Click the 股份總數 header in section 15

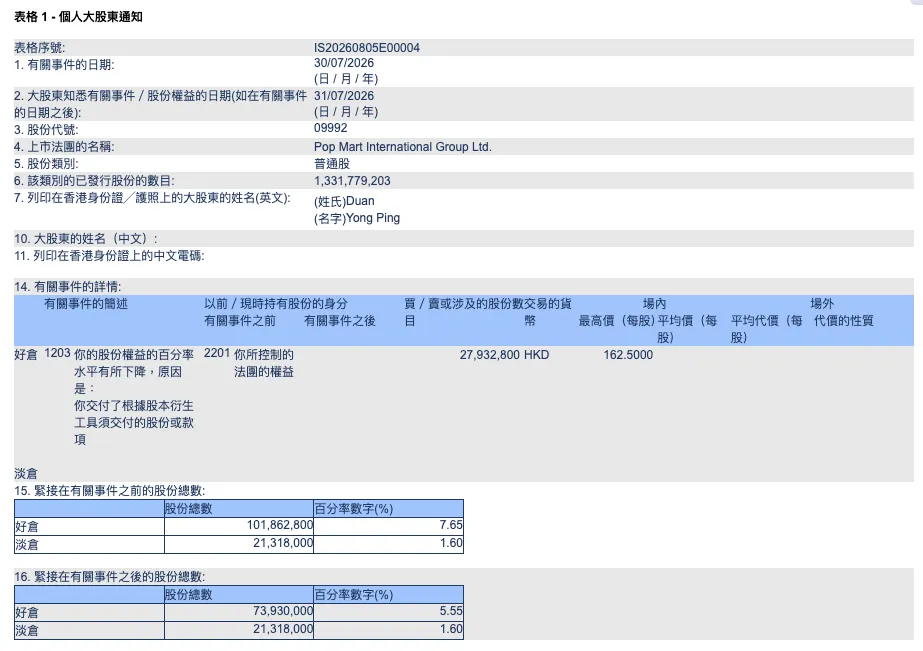pos(188,509)
